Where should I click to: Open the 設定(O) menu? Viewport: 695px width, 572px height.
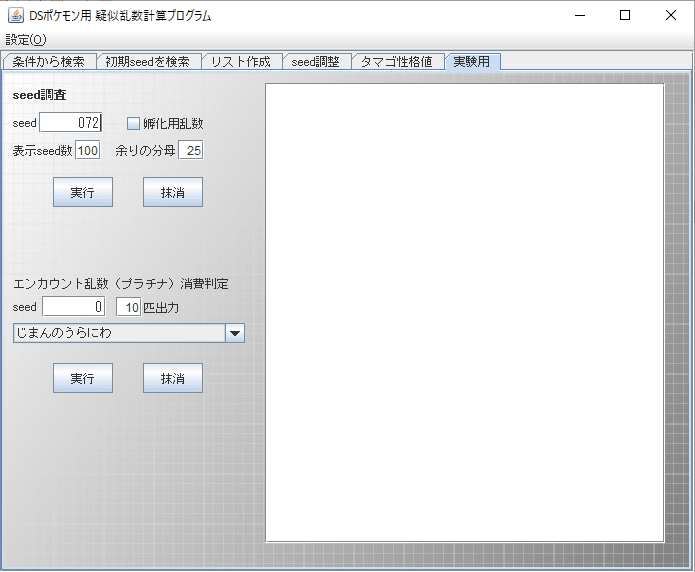click(x=26, y=40)
